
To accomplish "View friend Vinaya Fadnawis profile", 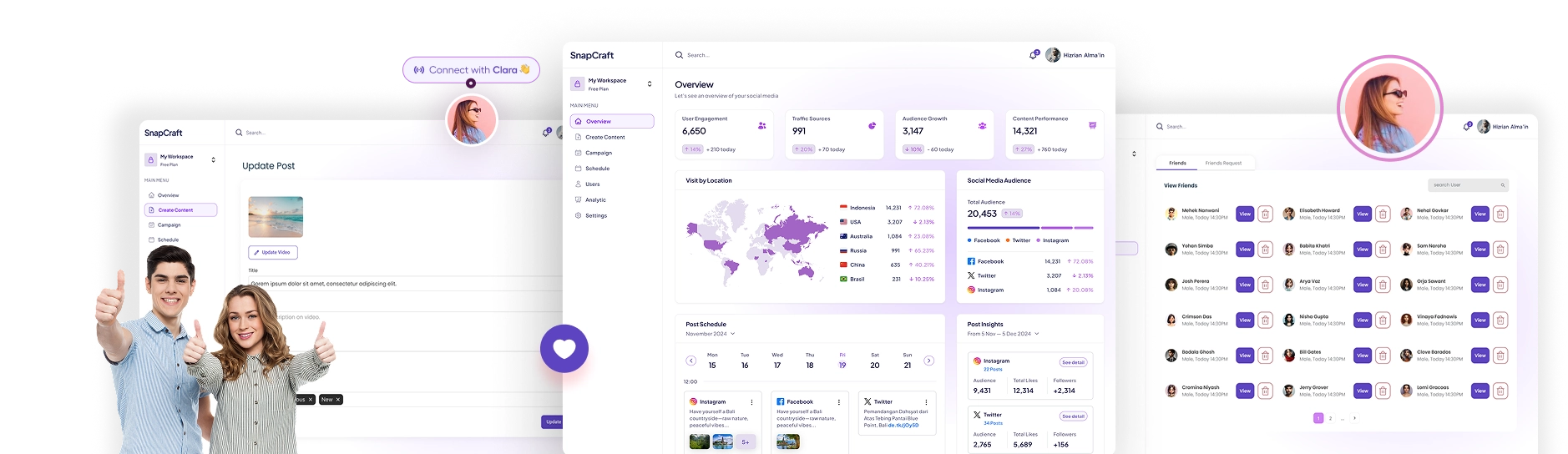I will 1480,320.
